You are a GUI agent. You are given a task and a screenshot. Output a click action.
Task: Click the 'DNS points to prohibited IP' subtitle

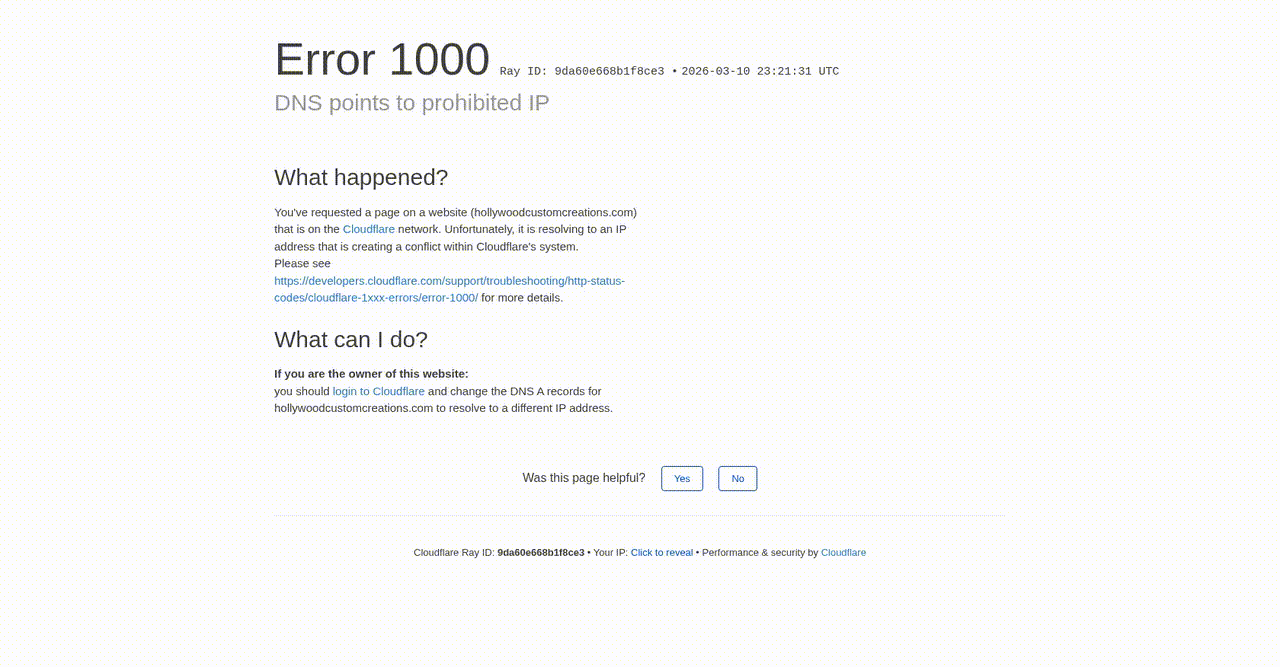[412, 103]
